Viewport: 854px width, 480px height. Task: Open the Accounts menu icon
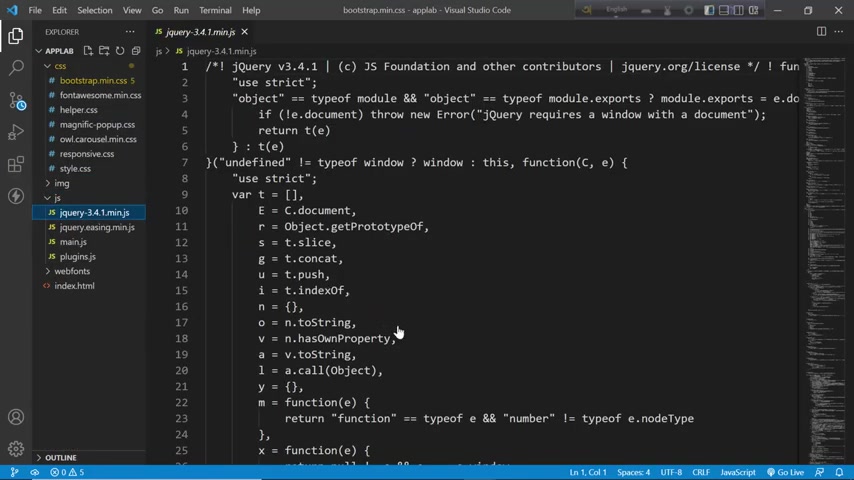pyautogui.click(x=16, y=417)
